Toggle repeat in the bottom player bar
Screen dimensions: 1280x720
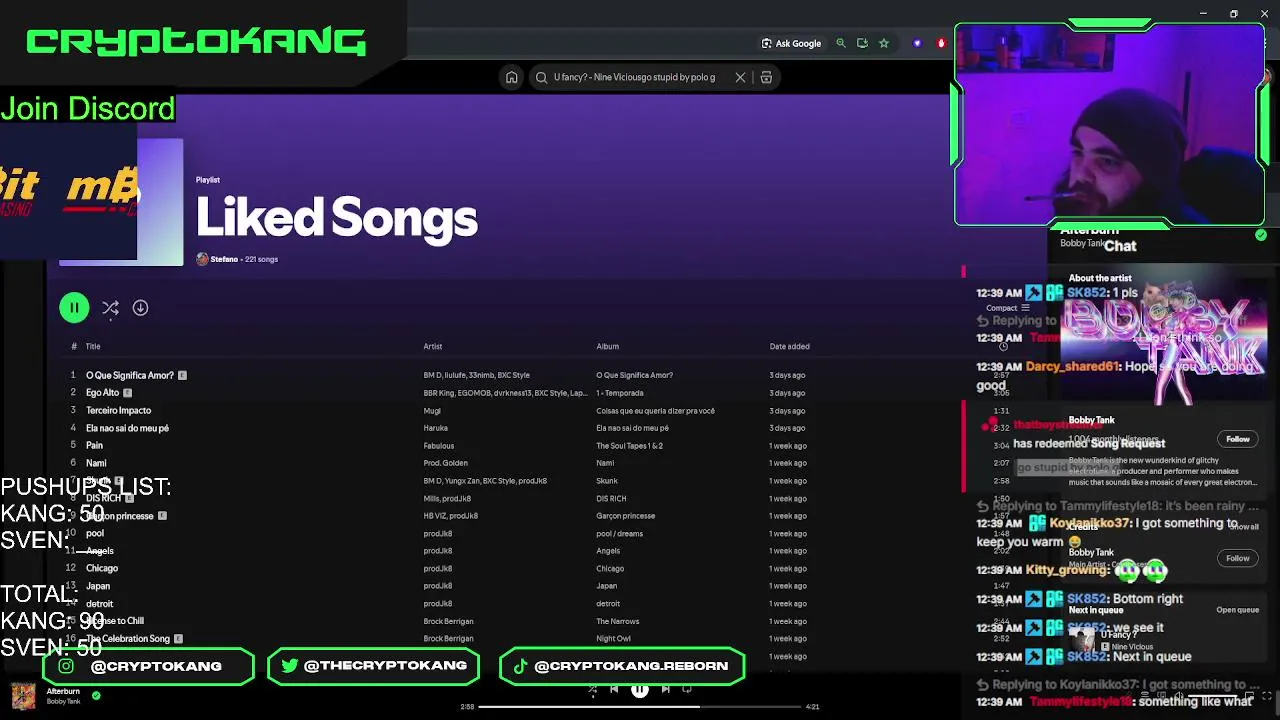687,689
